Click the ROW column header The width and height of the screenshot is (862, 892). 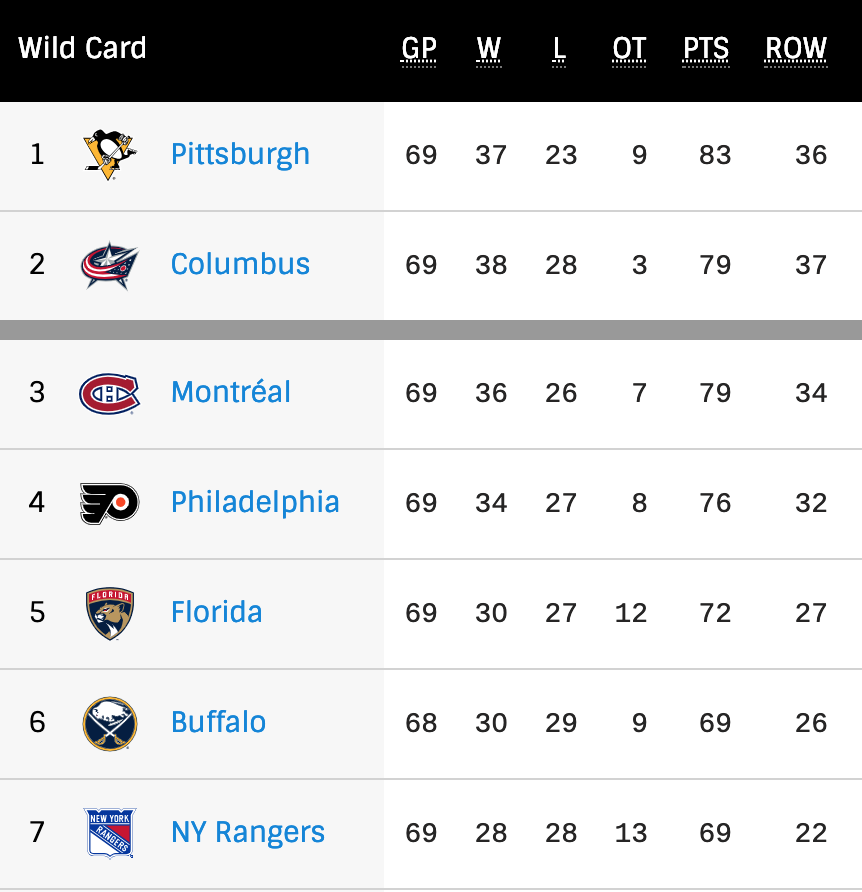796,48
